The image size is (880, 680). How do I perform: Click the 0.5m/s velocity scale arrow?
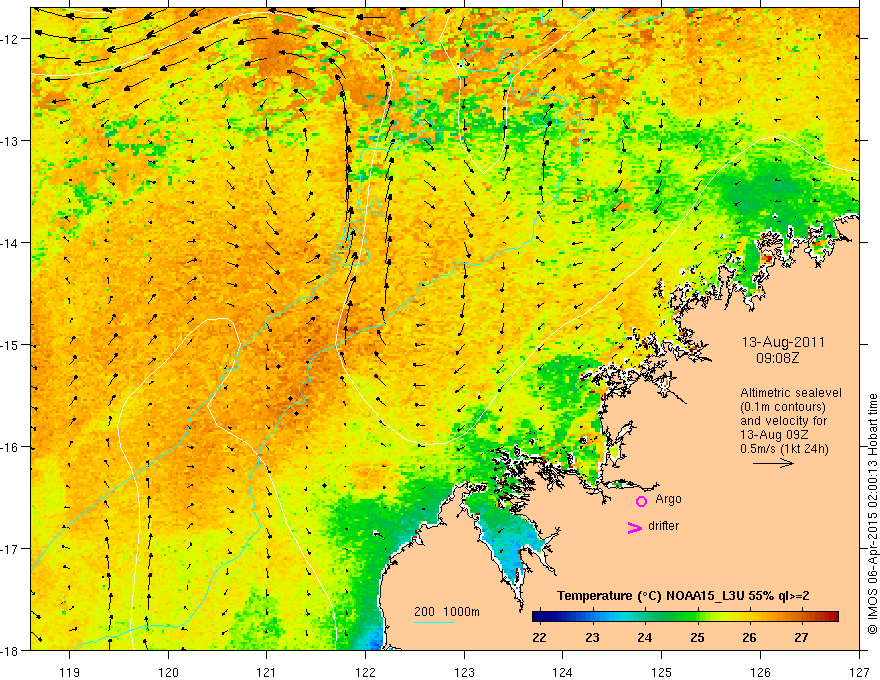773,463
